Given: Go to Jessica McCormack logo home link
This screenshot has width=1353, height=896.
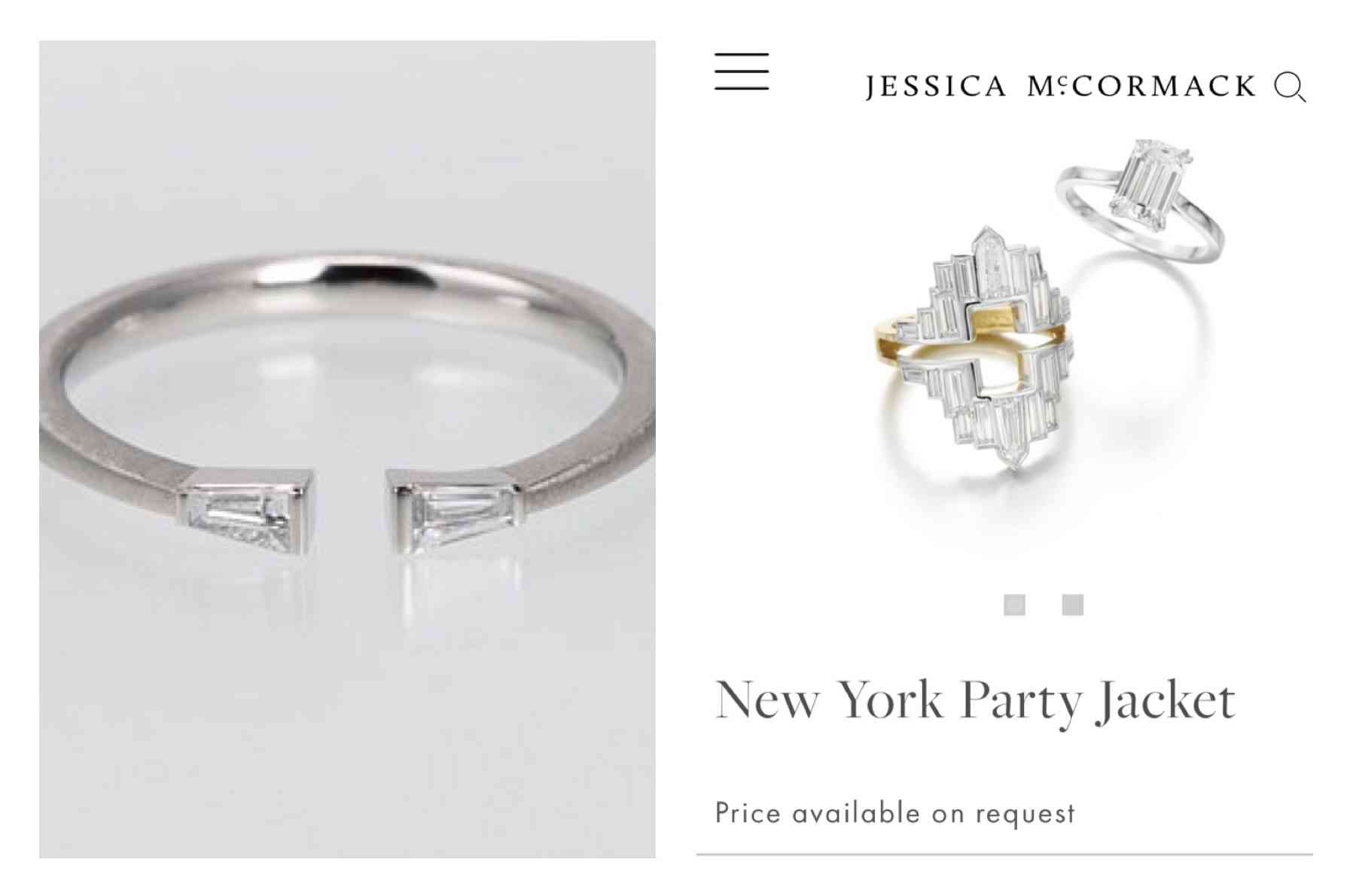Looking at the screenshot, I should click(x=1061, y=87).
